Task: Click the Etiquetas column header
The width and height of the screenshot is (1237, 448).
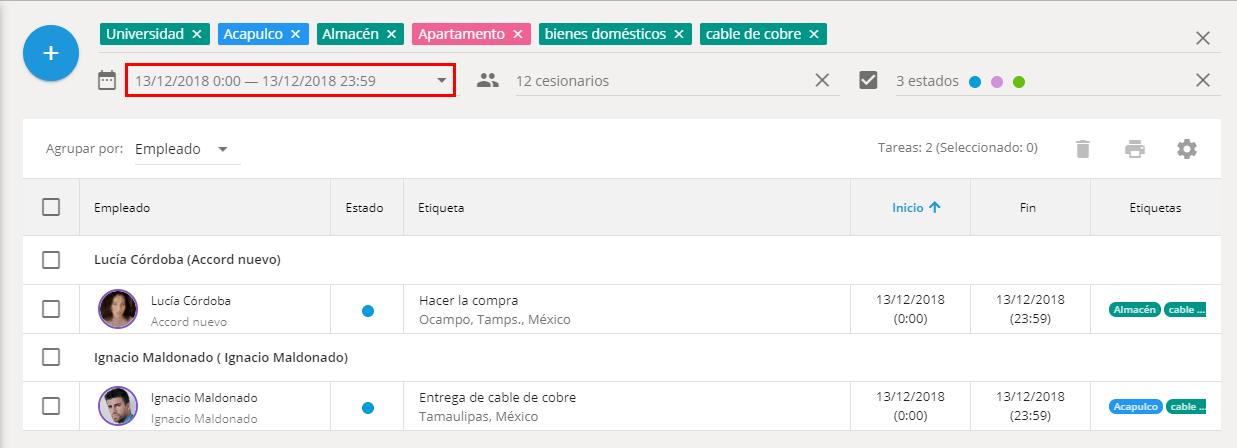Action: (1155, 208)
